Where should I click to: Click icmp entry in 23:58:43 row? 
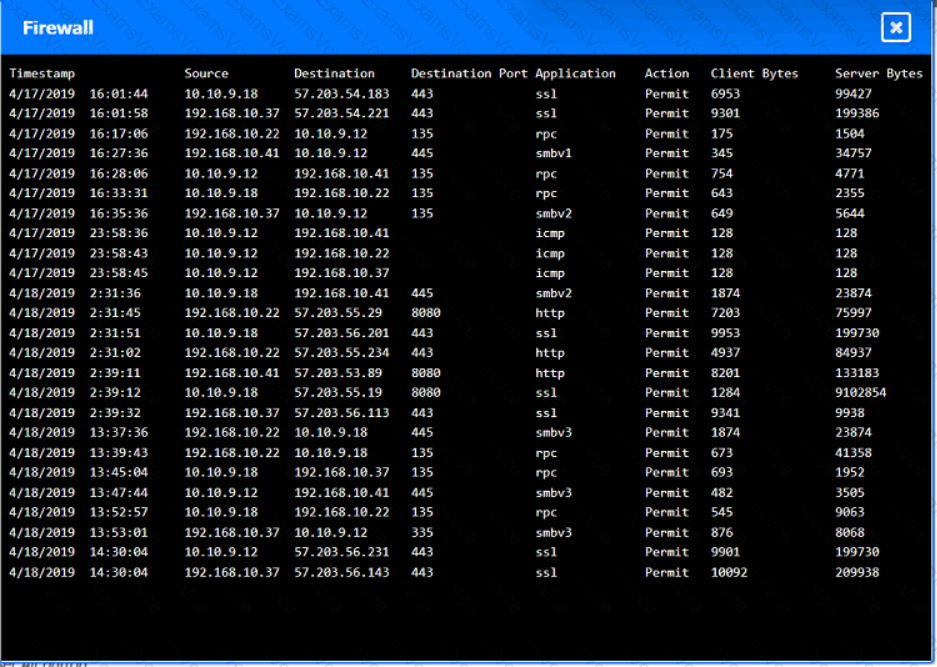[550, 253]
